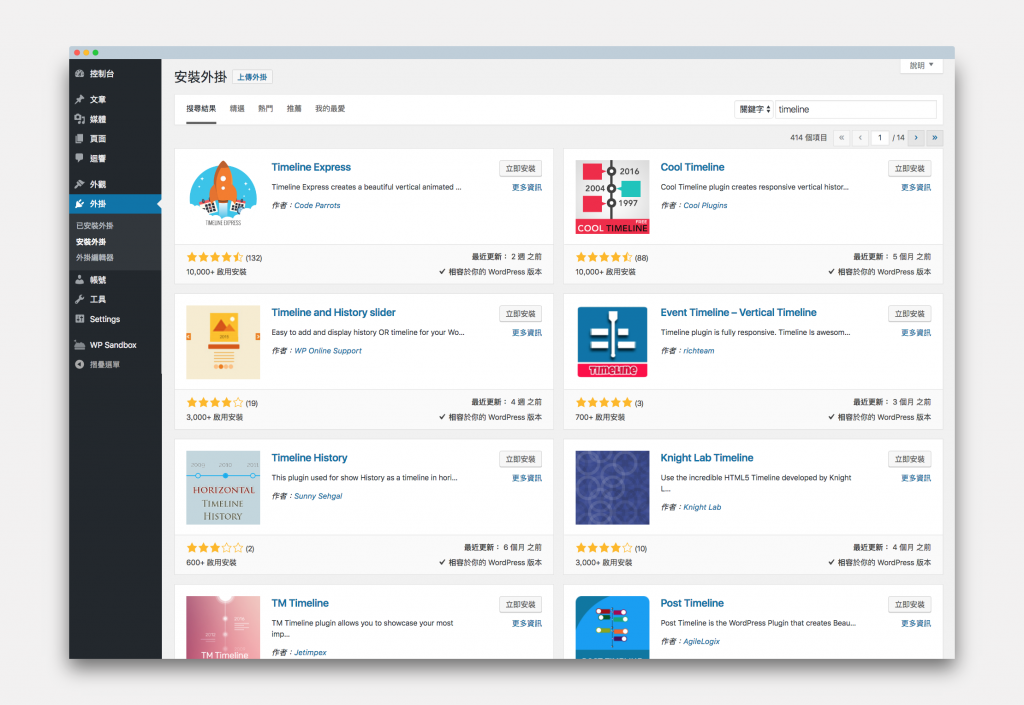The width and height of the screenshot is (1024, 705).
Task: Switch to the Popular (熱門) tab
Action: [265, 109]
